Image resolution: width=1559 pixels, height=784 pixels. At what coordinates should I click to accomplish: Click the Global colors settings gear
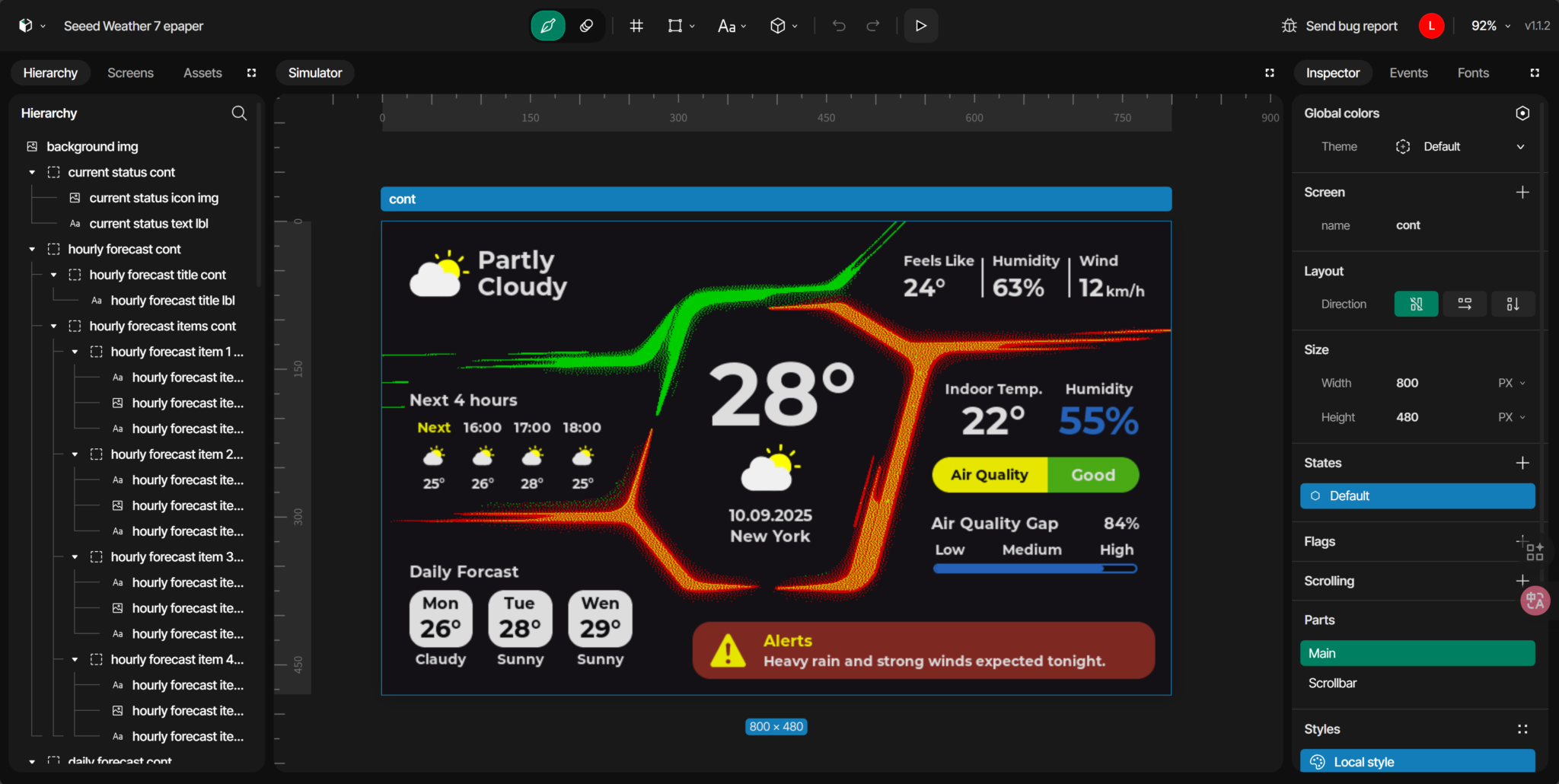click(x=1522, y=113)
